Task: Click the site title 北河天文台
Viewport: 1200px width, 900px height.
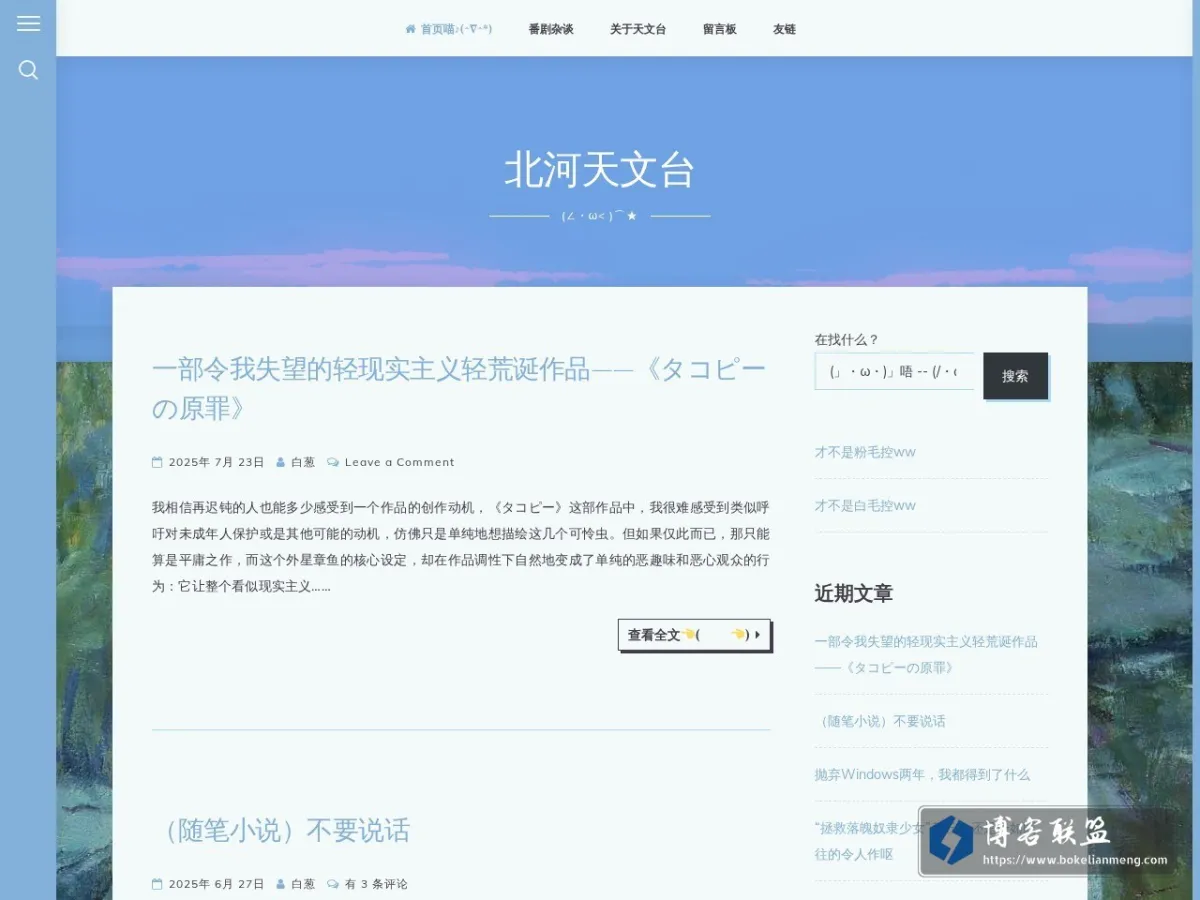Action: pos(600,170)
